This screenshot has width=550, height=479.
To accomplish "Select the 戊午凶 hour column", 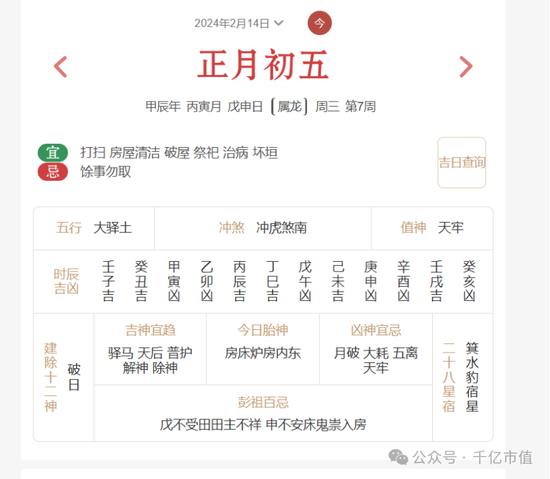I will 305,282.
